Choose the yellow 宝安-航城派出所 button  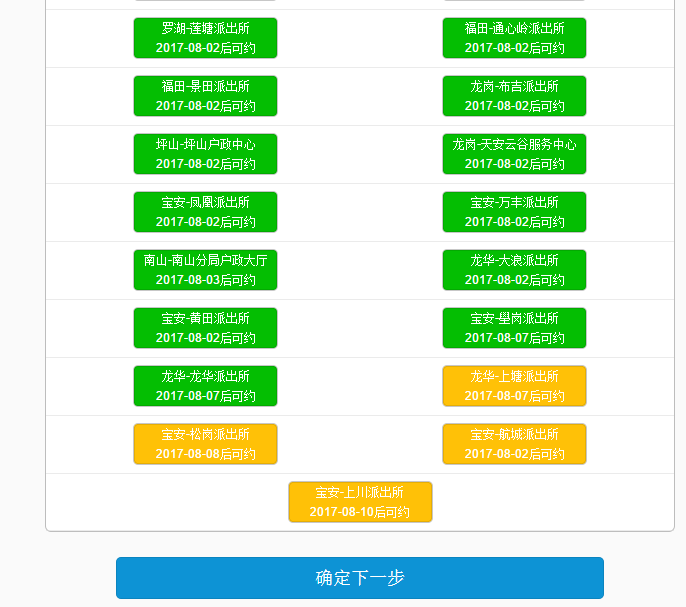point(514,444)
